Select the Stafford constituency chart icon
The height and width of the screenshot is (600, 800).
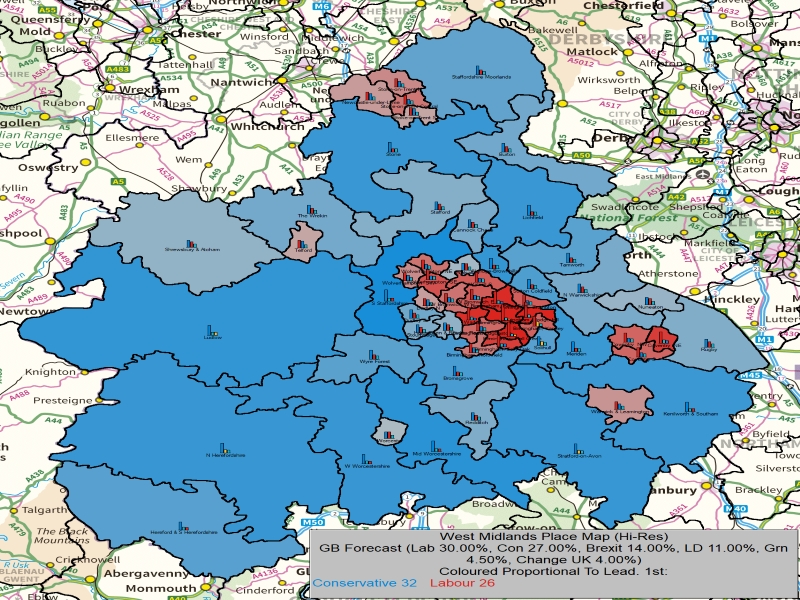coord(439,206)
